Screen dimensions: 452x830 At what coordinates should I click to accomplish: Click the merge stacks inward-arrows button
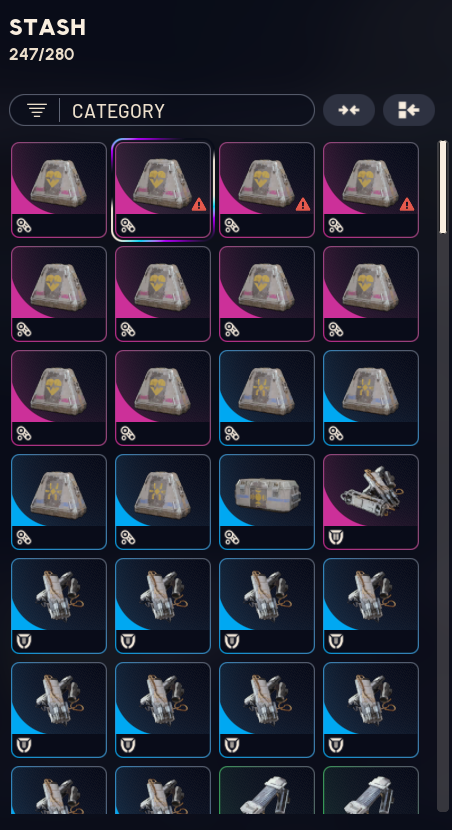click(x=349, y=110)
